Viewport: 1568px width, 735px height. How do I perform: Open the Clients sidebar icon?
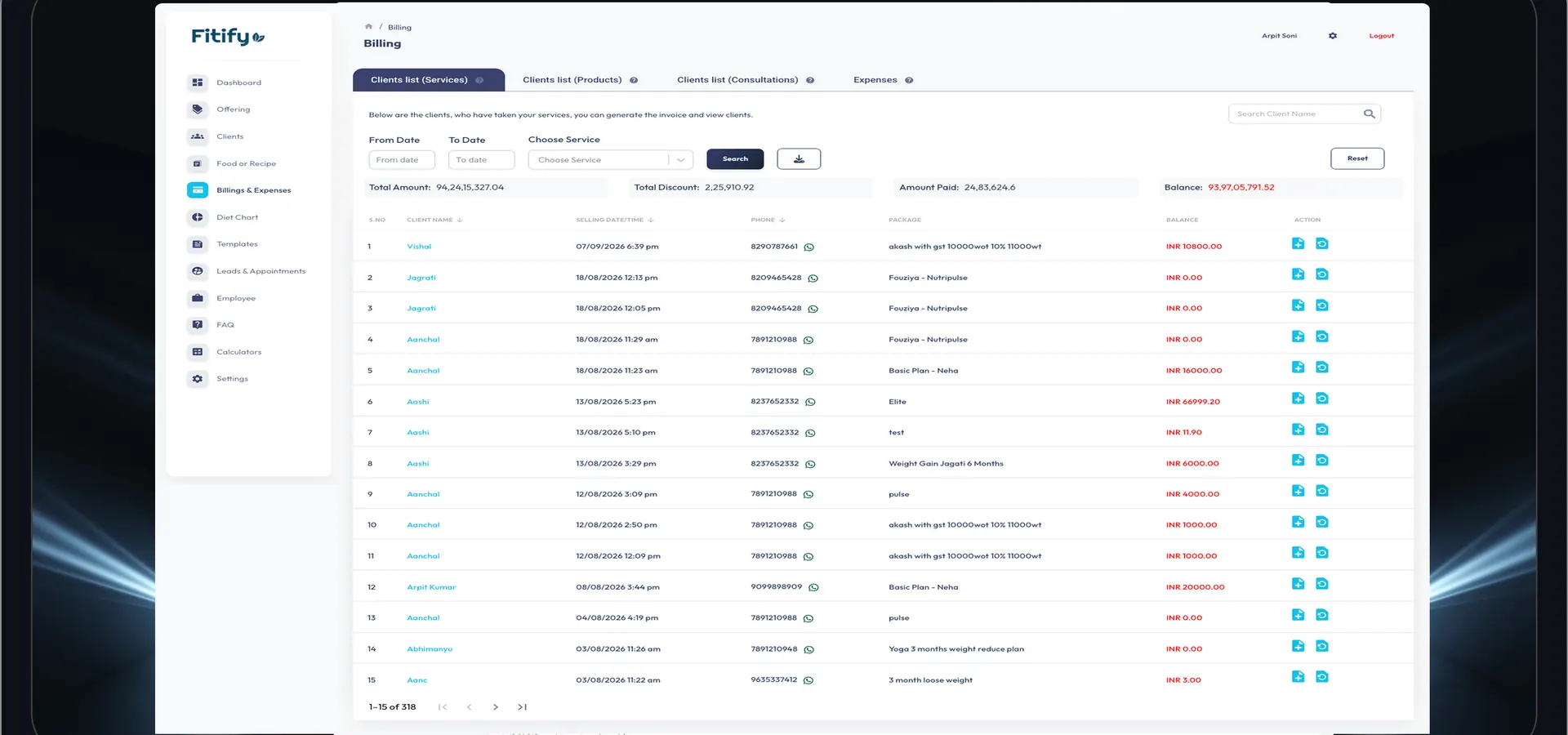click(x=198, y=136)
